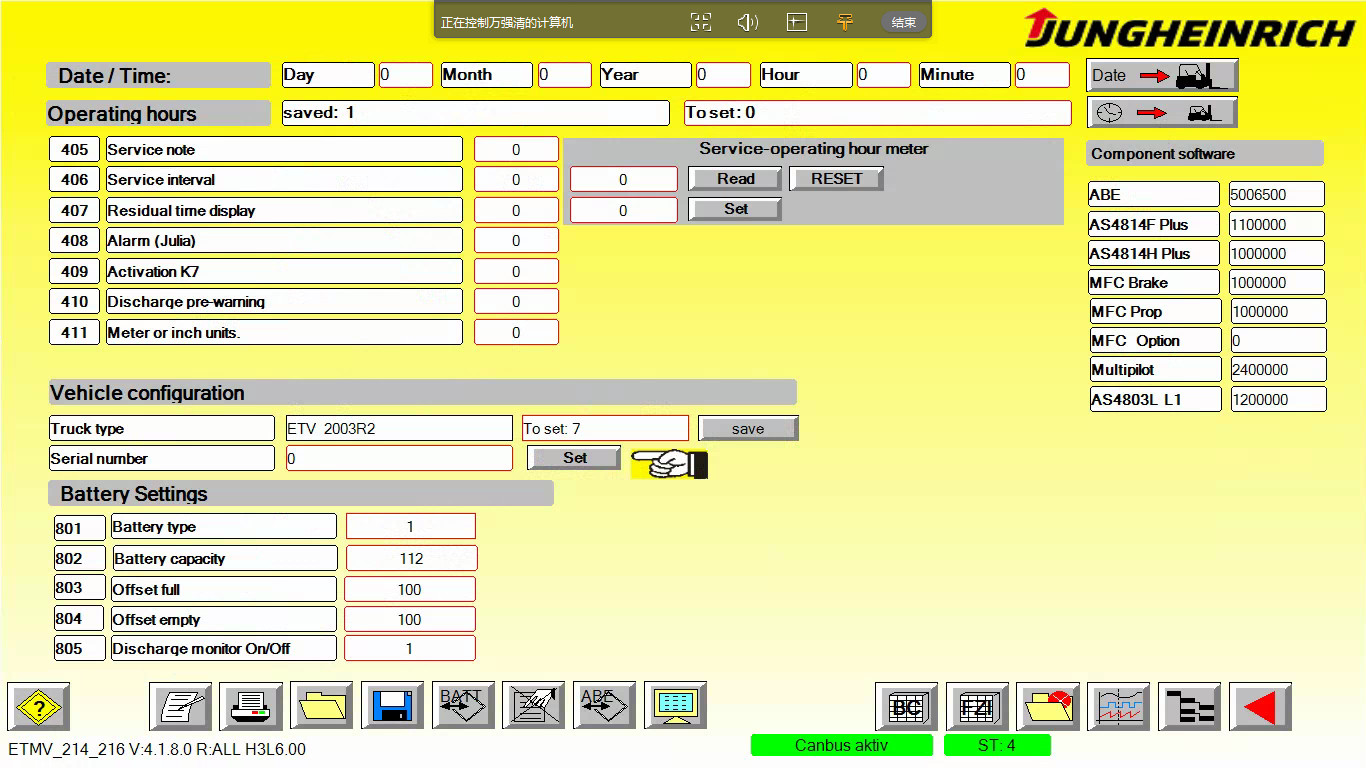Screen dimensions: 1366x768
Task: Open the BATT battery transfer icon
Action: click(463, 707)
